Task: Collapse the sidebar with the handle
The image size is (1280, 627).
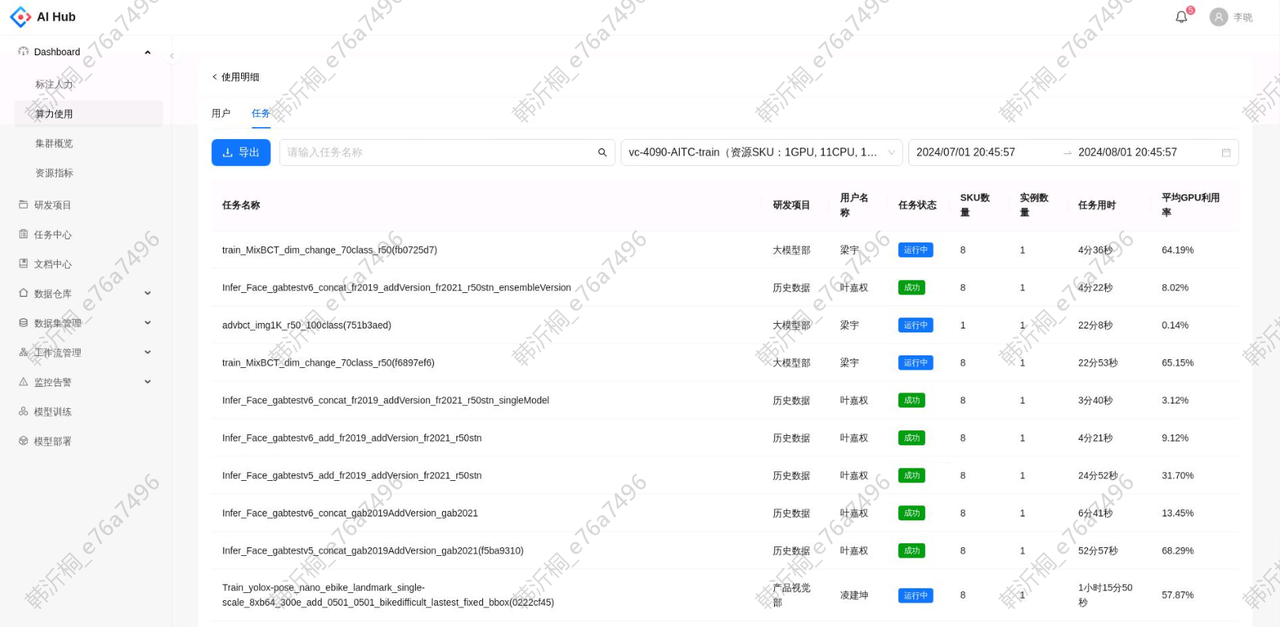Action: coord(171,56)
